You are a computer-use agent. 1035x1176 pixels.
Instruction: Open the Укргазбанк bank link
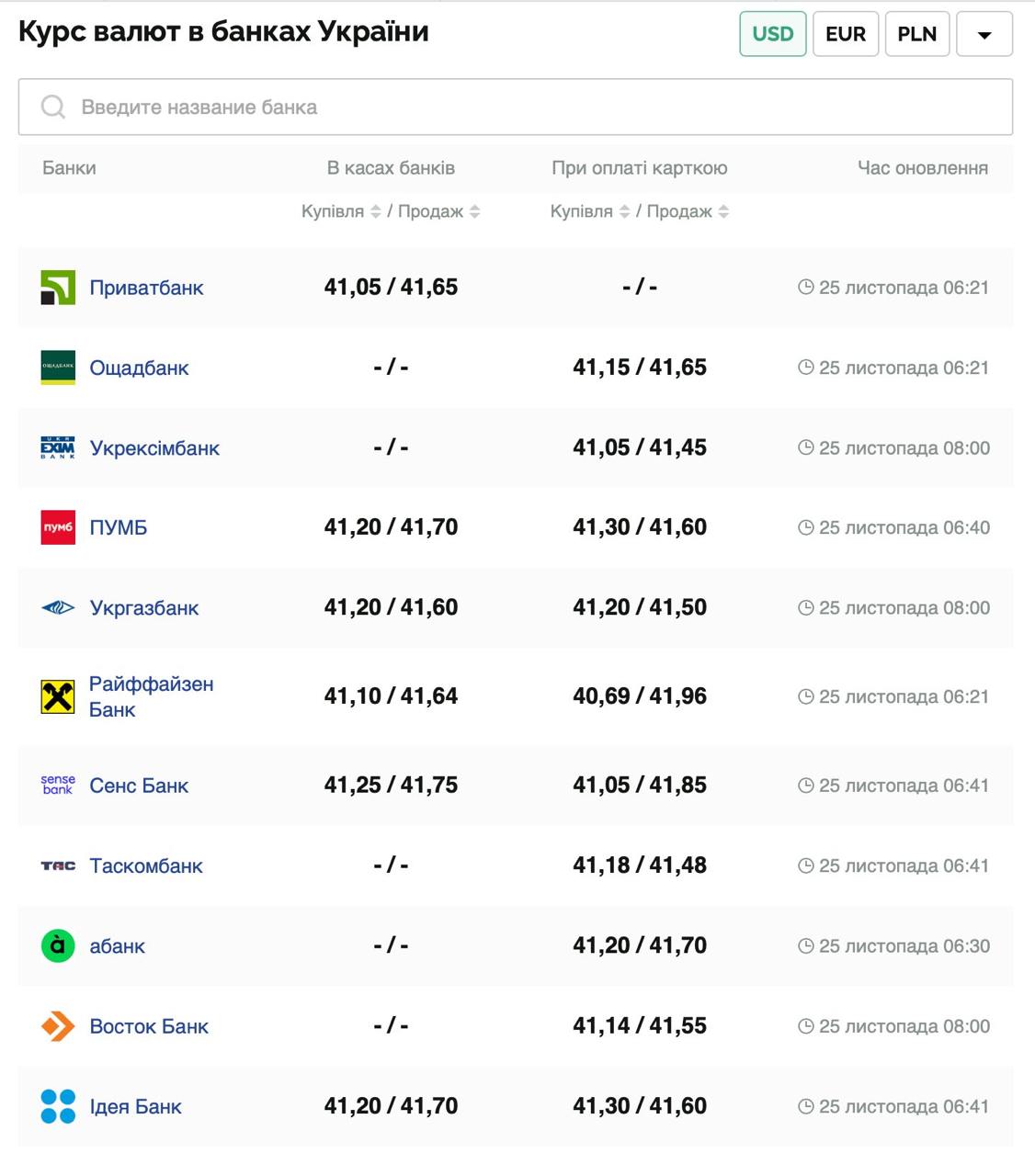point(144,607)
